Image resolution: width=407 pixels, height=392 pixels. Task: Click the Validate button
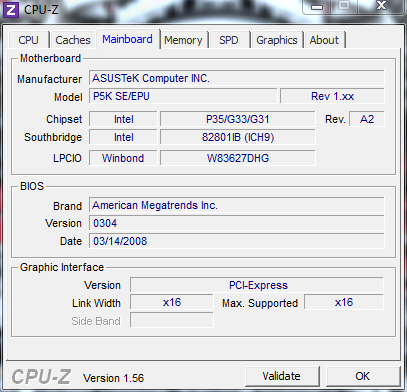pyautogui.click(x=282, y=376)
